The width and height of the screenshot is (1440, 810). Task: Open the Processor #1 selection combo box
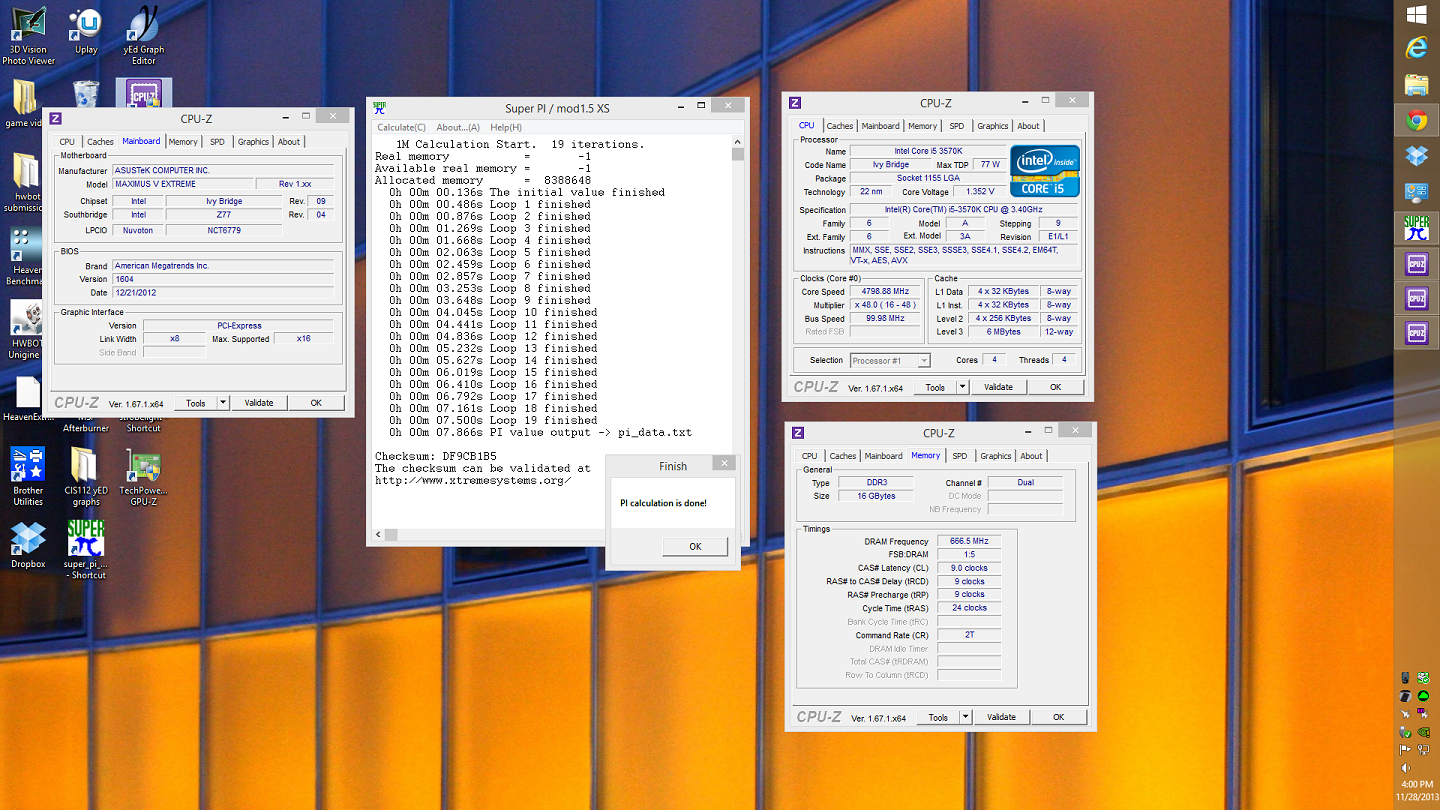coord(890,360)
